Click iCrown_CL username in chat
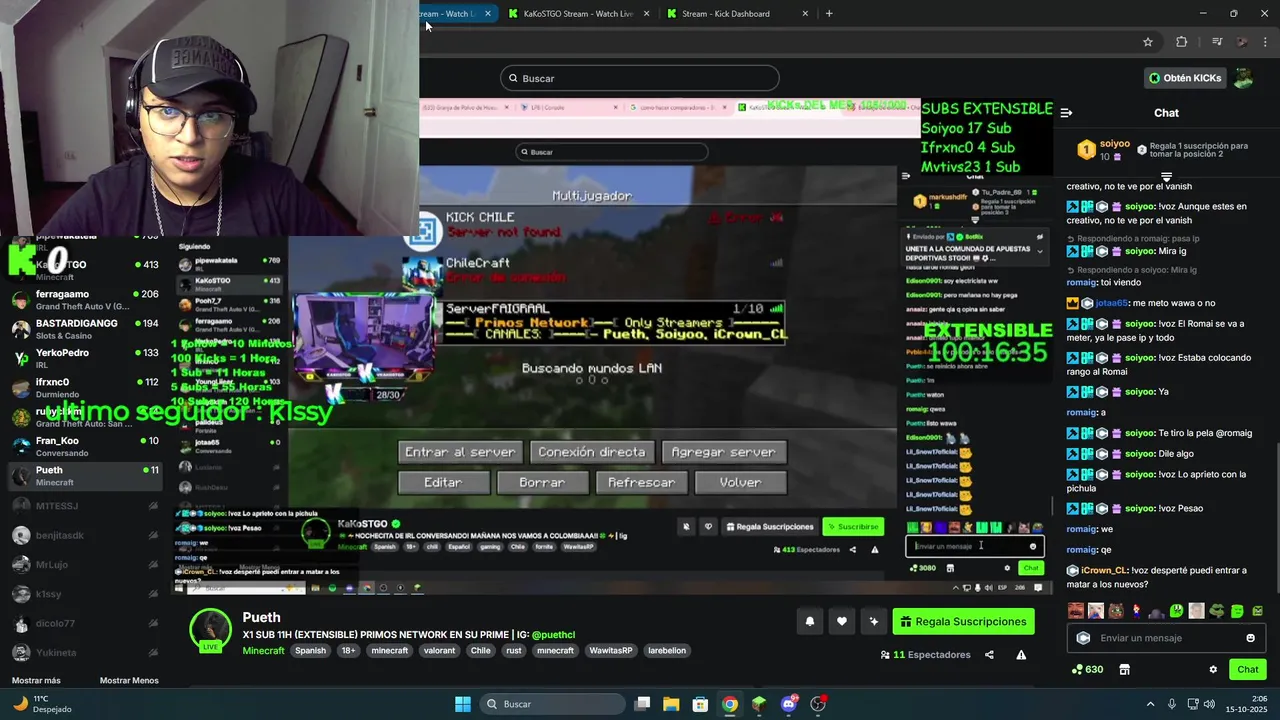The width and height of the screenshot is (1280, 720). (1104, 570)
